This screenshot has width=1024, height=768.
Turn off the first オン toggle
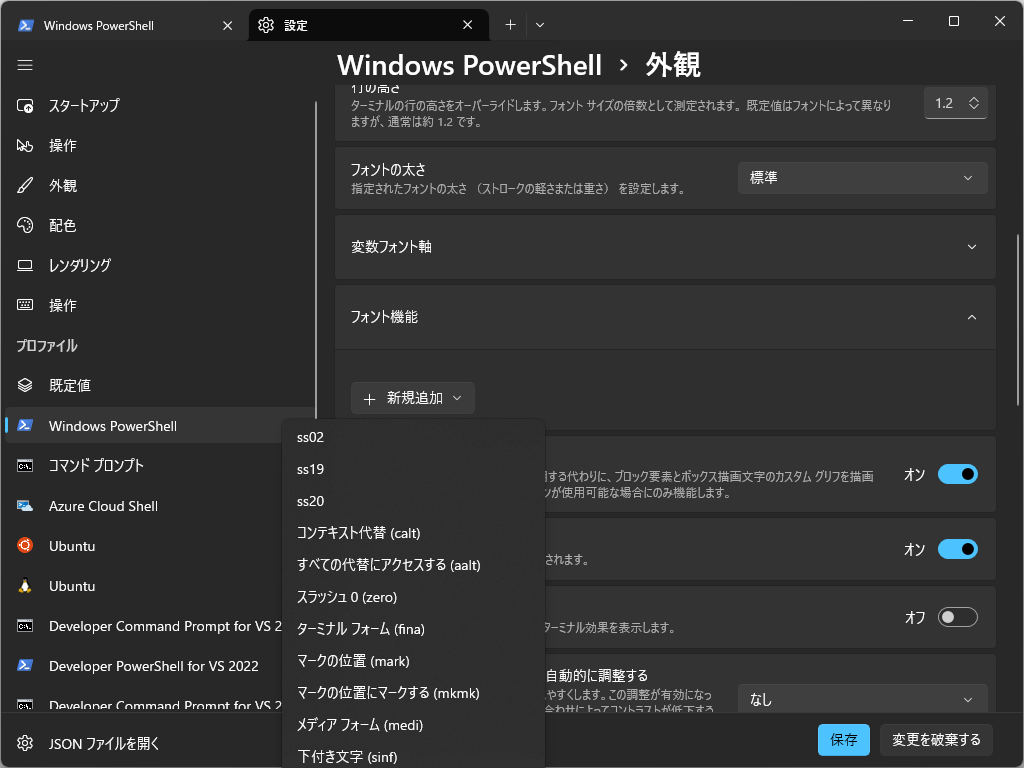(957, 474)
